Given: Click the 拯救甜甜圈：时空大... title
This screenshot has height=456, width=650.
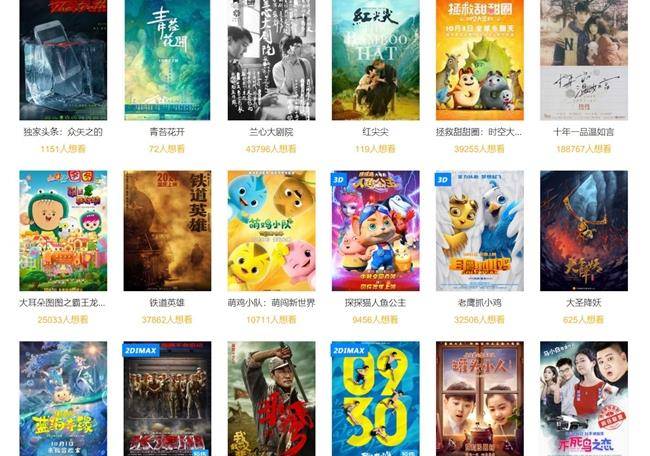Looking at the screenshot, I should tap(479, 132).
